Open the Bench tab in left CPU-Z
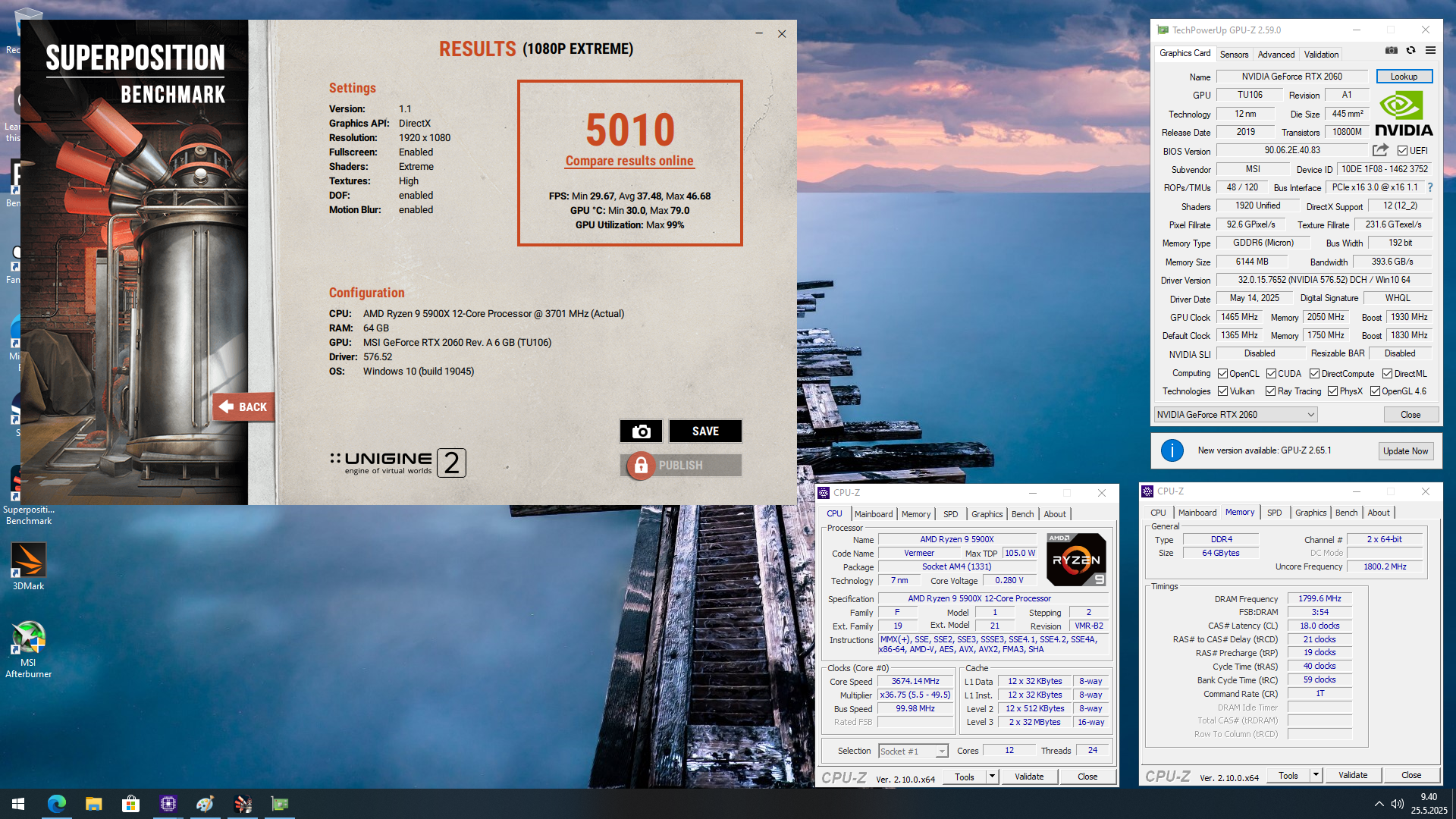This screenshot has width=1456, height=819. (x=1022, y=514)
